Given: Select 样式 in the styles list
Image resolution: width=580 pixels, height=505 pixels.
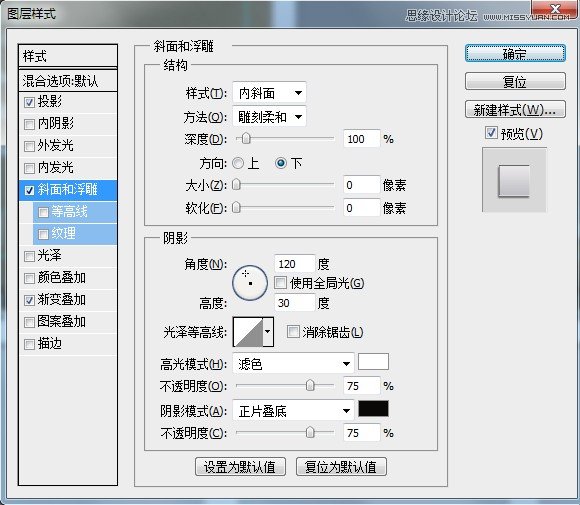Looking at the screenshot, I should click(68, 56).
